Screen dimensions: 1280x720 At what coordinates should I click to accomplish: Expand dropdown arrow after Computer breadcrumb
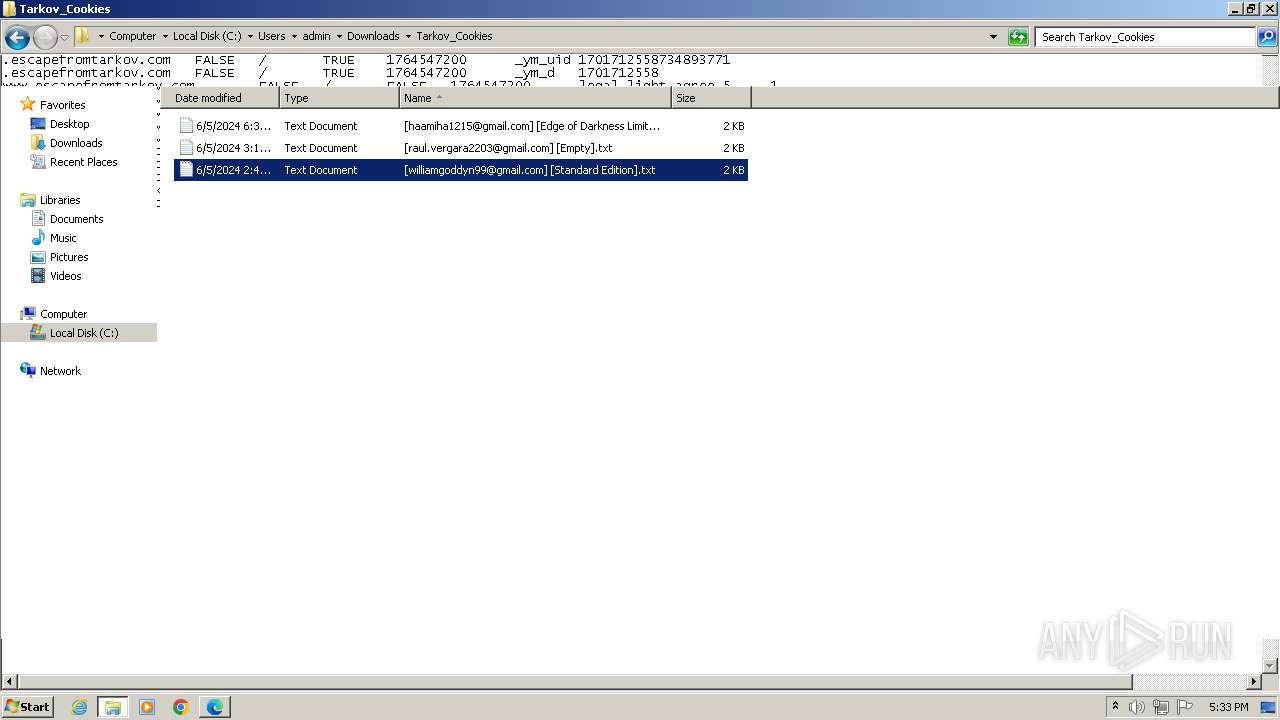click(x=165, y=37)
